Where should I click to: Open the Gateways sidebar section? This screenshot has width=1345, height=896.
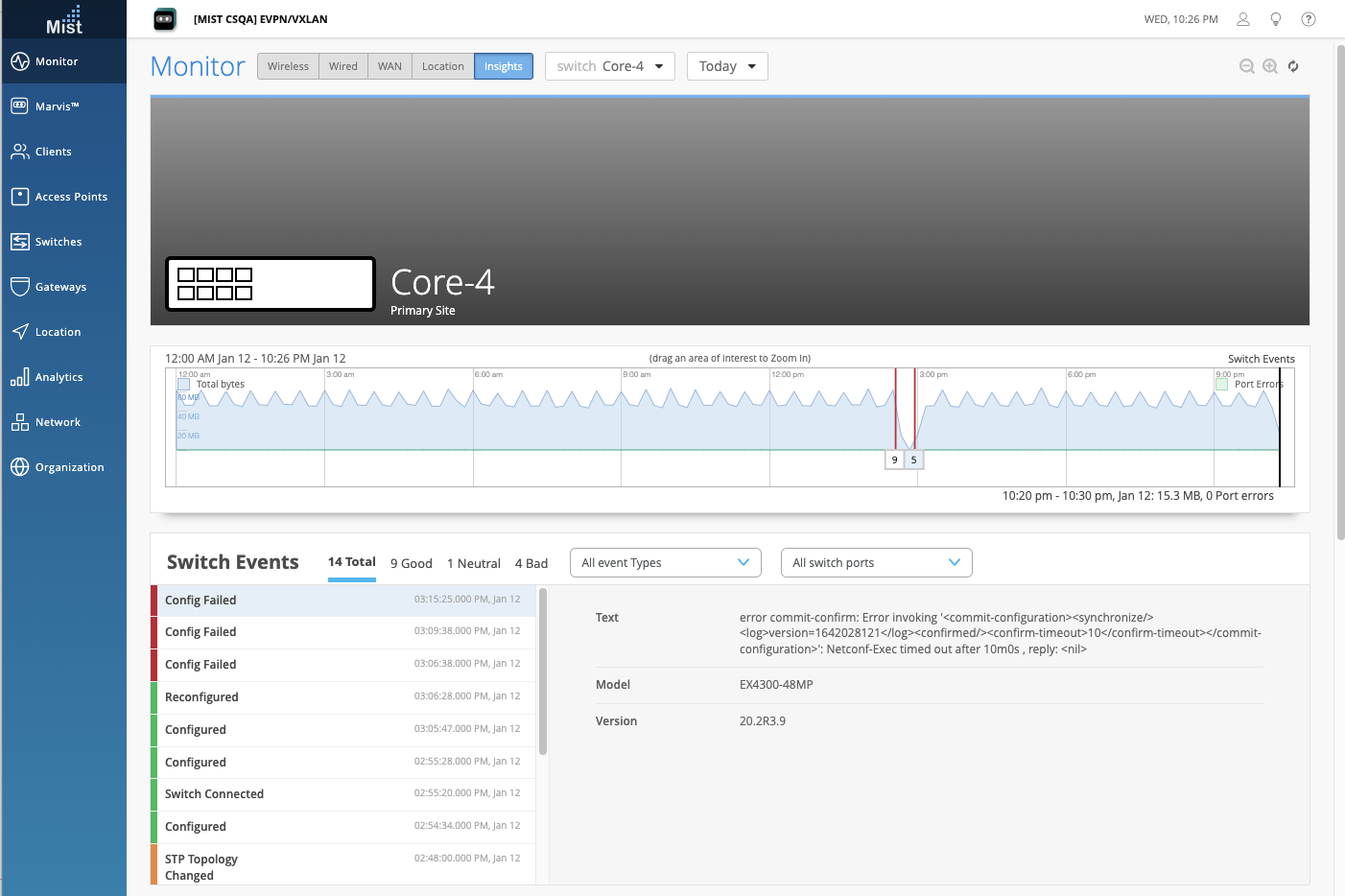[59, 287]
